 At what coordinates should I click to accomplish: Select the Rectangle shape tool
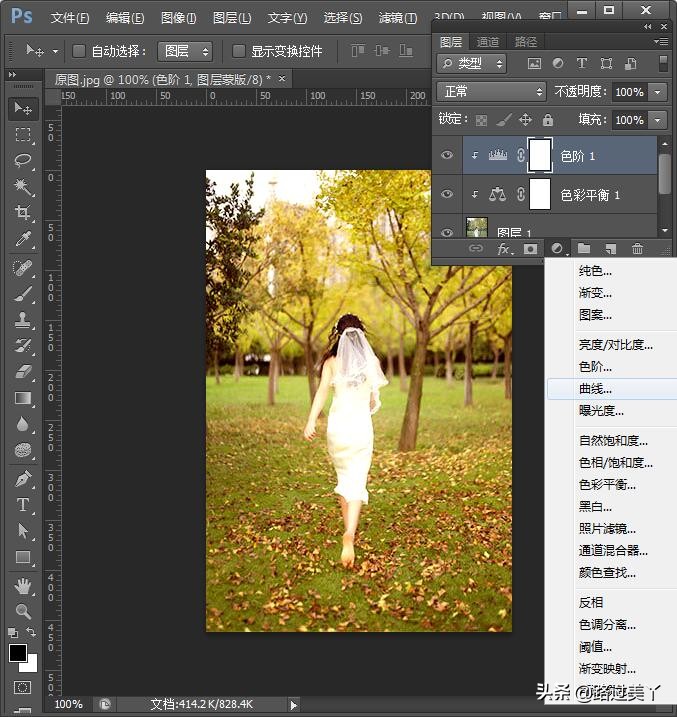pos(23,557)
